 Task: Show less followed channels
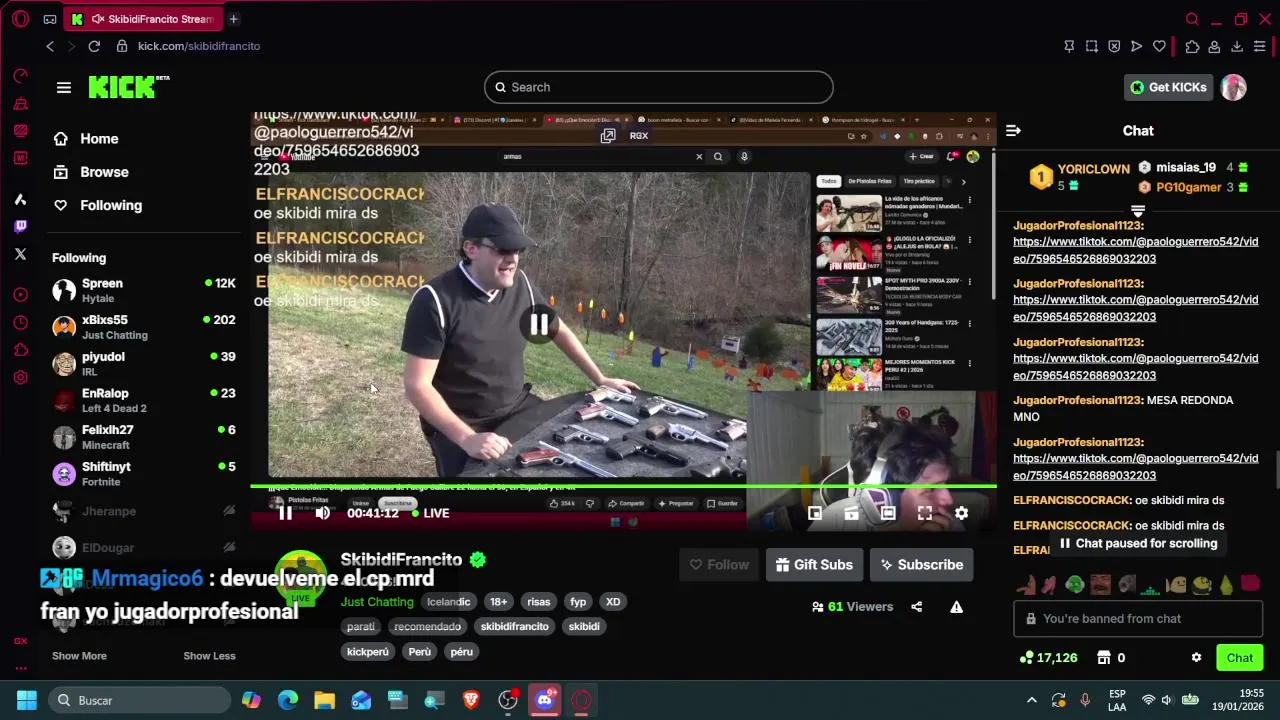point(209,656)
